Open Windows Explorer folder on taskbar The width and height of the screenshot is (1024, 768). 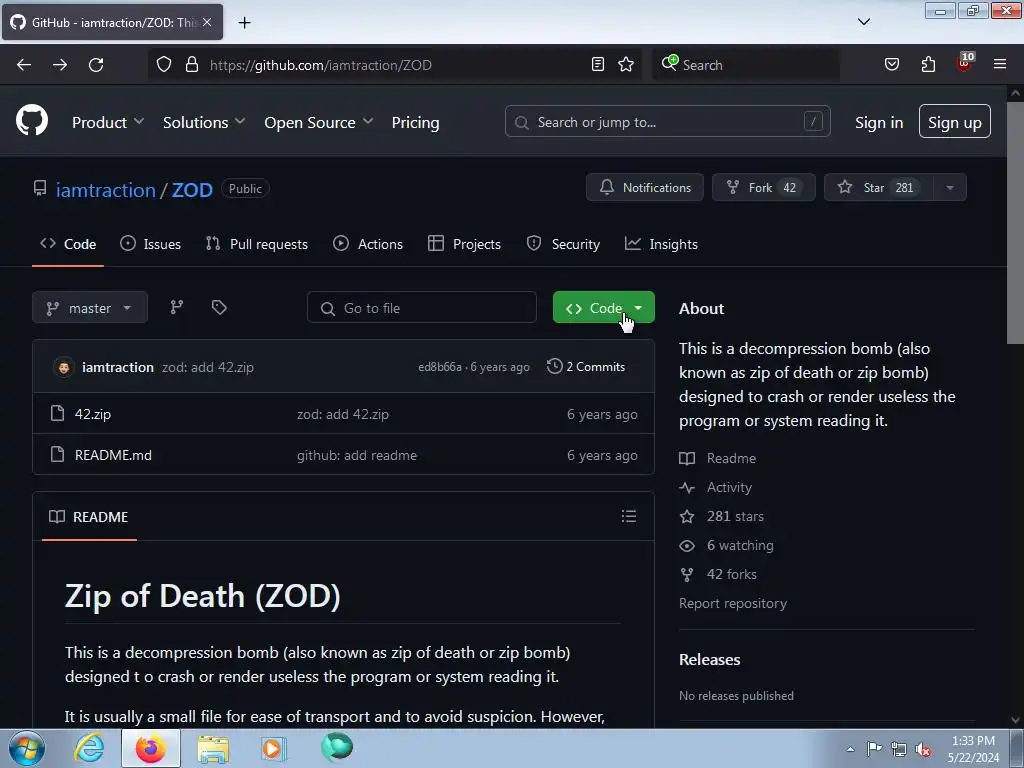213,749
